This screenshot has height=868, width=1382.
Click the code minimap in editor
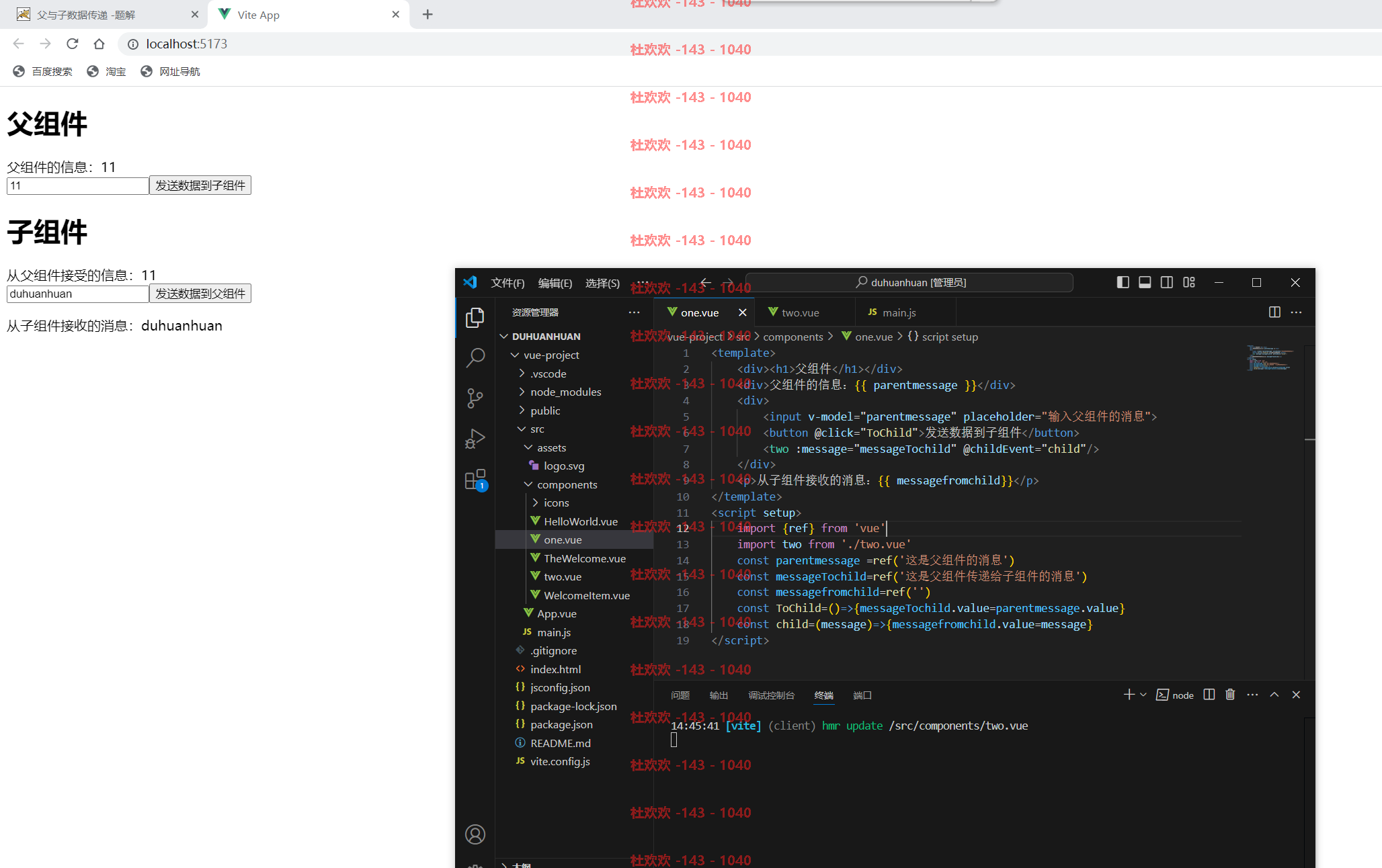tap(1270, 358)
